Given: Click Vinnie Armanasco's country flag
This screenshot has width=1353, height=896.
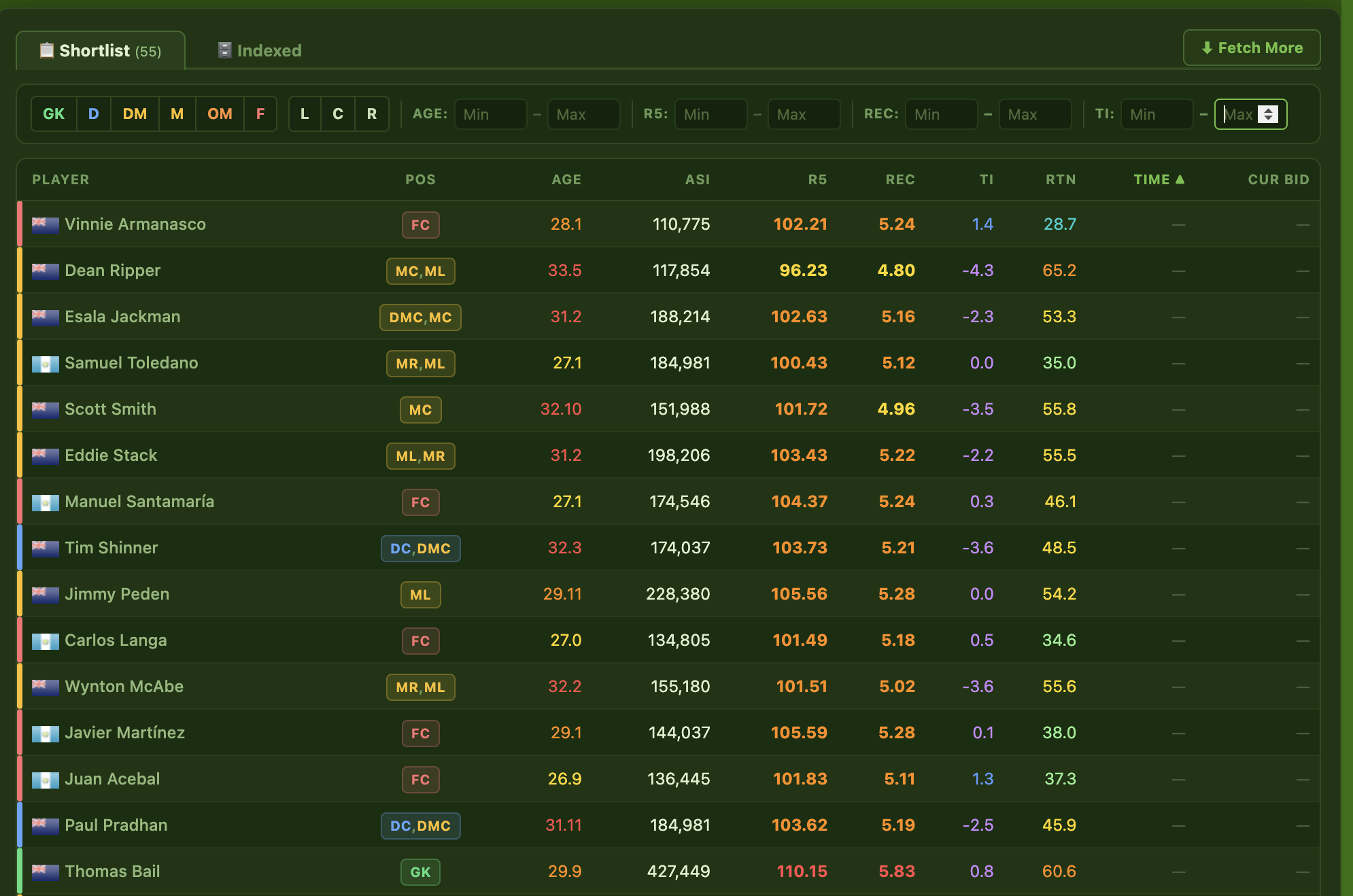Looking at the screenshot, I should [x=46, y=224].
